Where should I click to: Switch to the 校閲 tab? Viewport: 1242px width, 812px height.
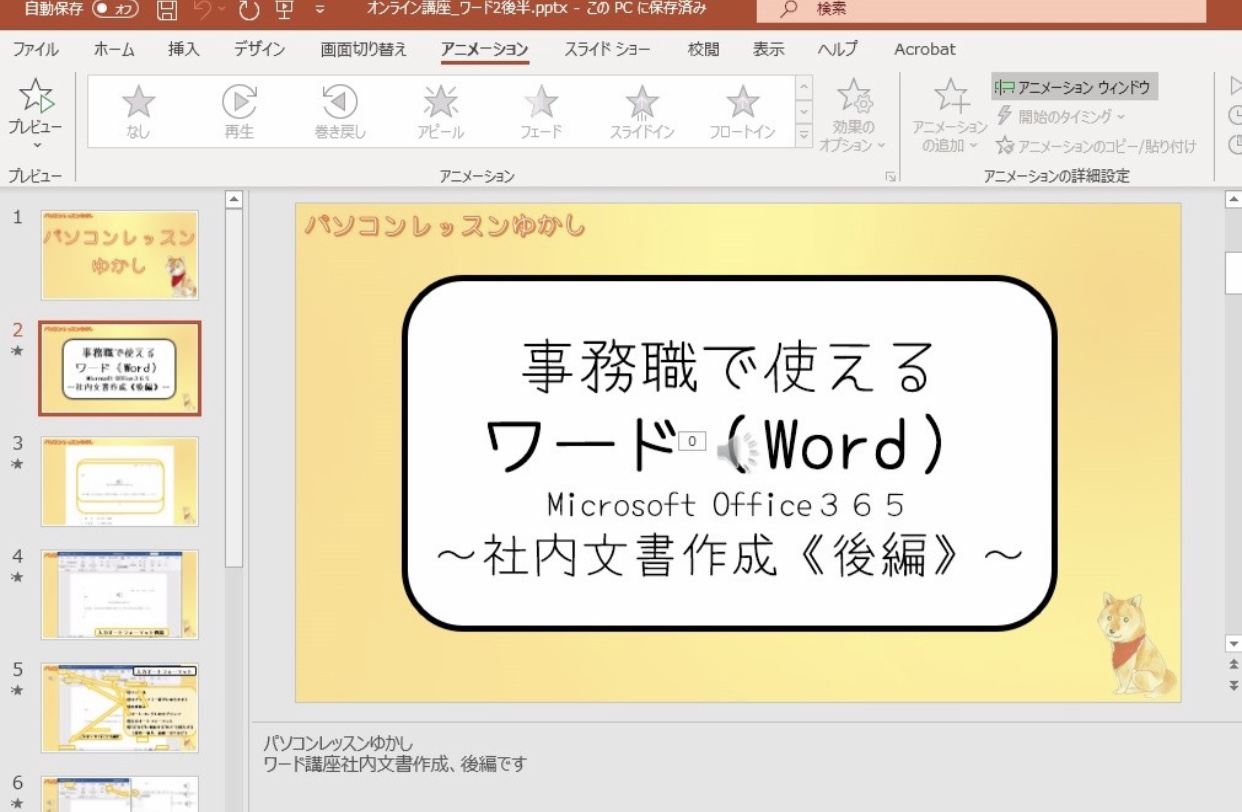point(703,49)
